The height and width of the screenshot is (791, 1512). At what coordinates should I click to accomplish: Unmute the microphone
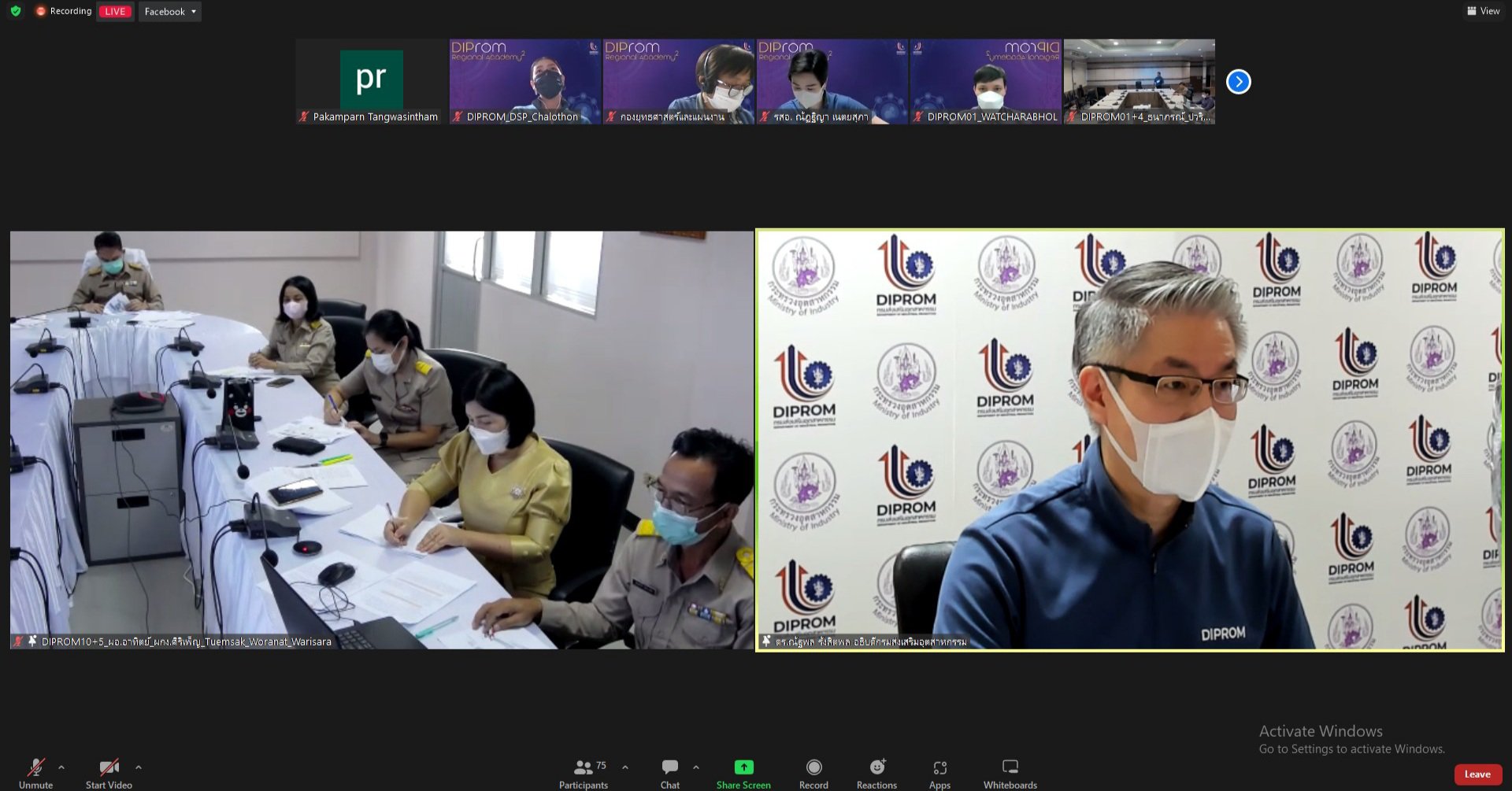35,772
